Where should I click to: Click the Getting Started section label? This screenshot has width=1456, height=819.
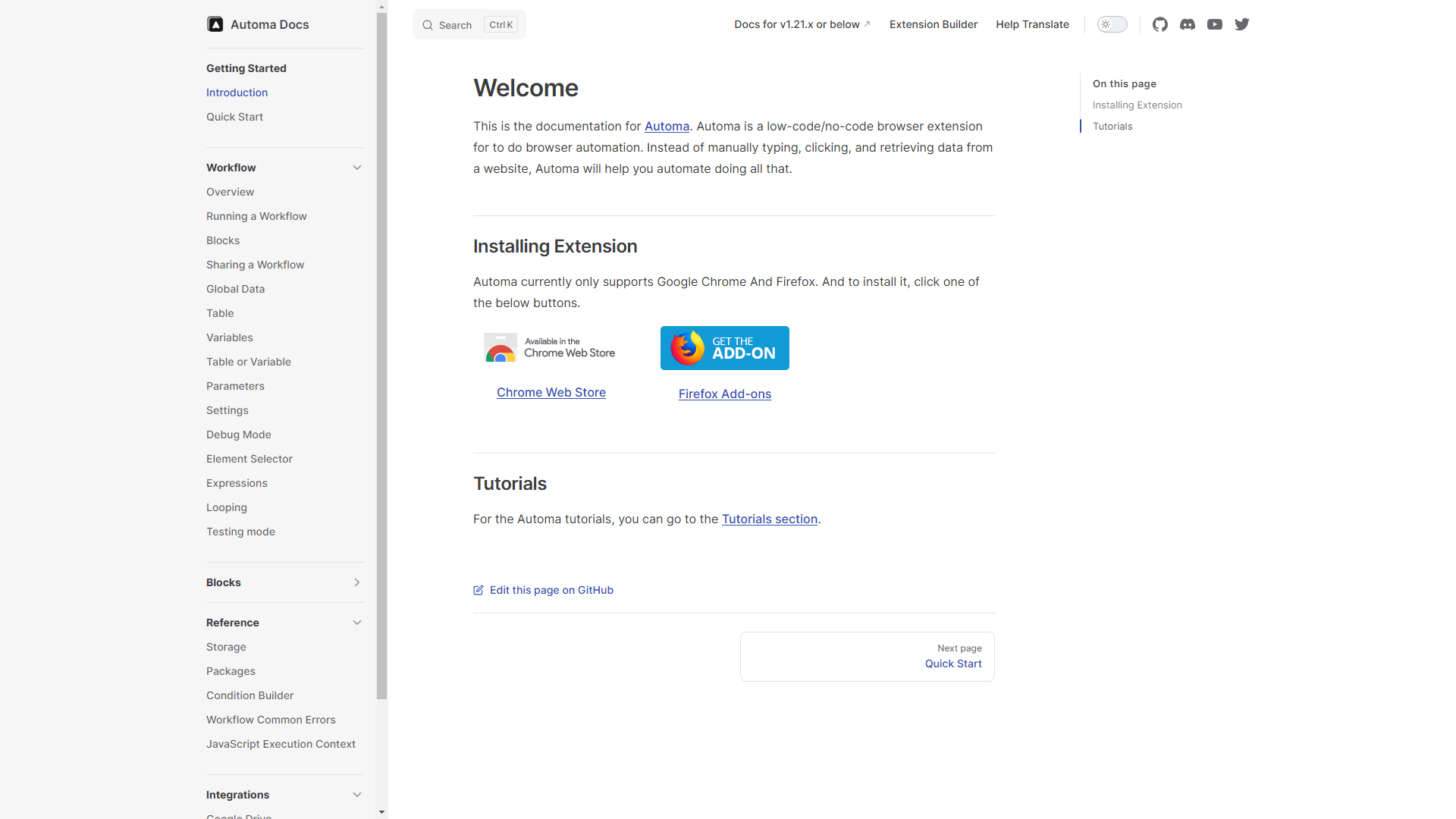[246, 68]
